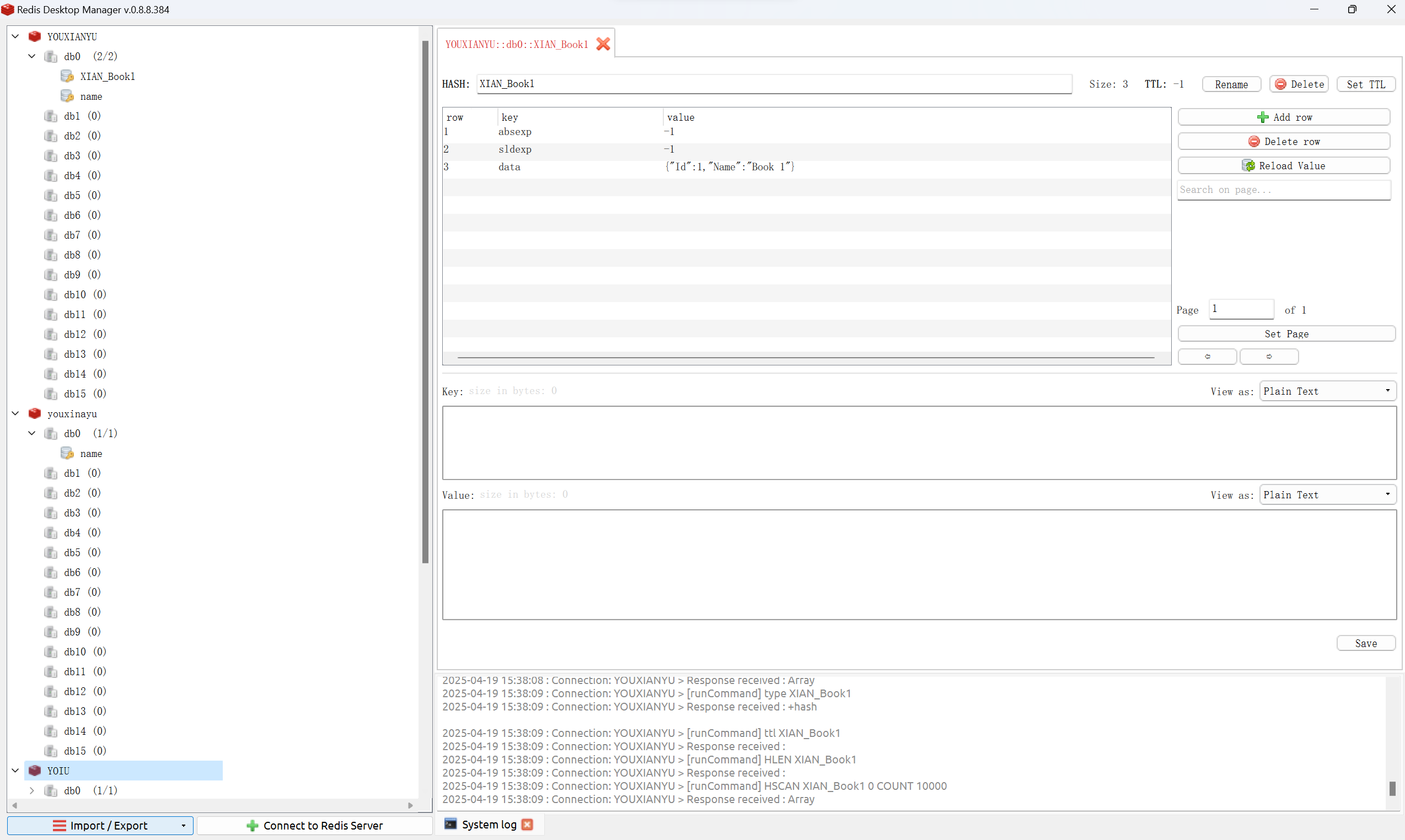Select the absexp row in hash table
The height and width of the screenshot is (840, 1405).
pos(806,131)
